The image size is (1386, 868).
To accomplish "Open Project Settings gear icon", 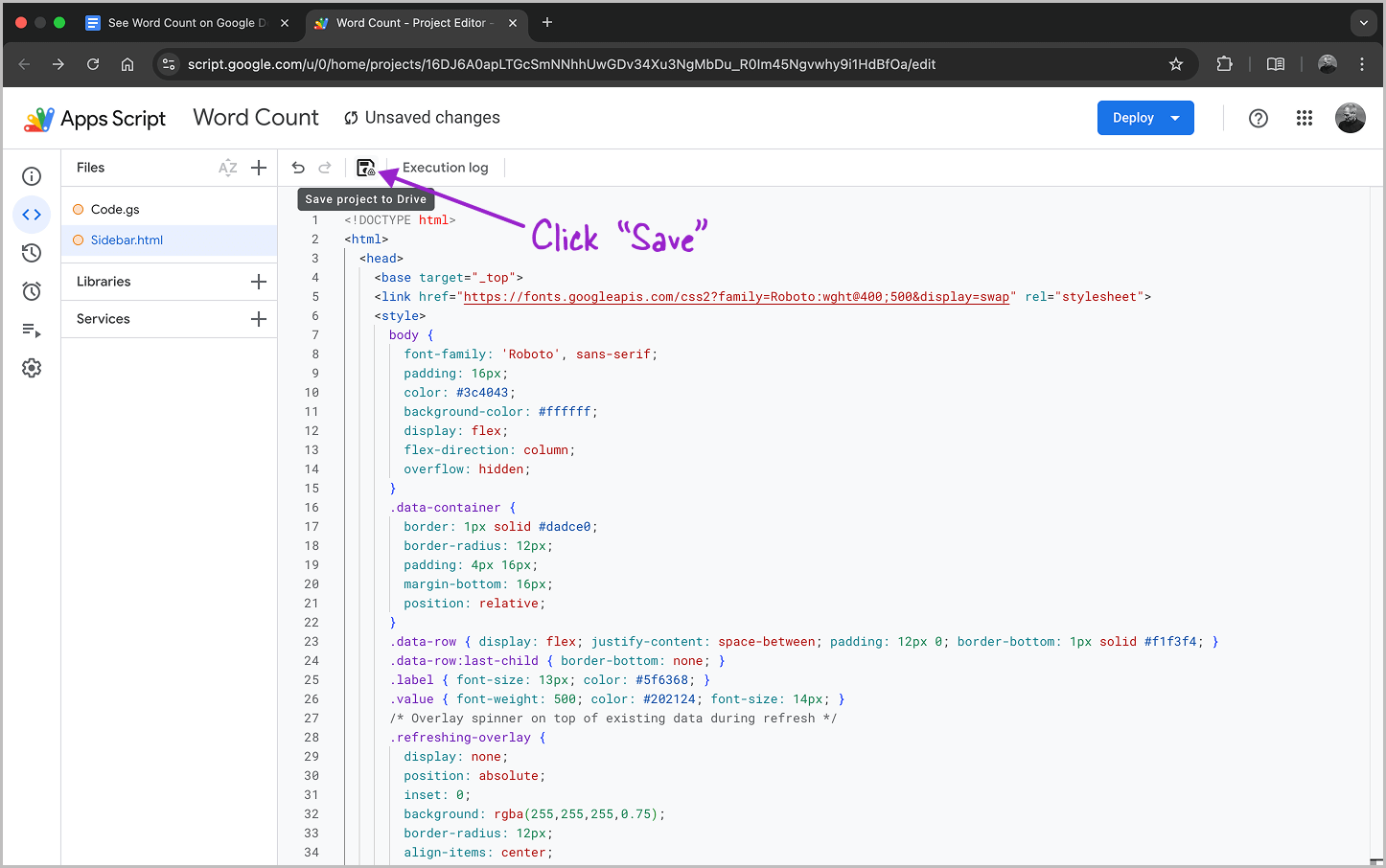I will coord(32,368).
